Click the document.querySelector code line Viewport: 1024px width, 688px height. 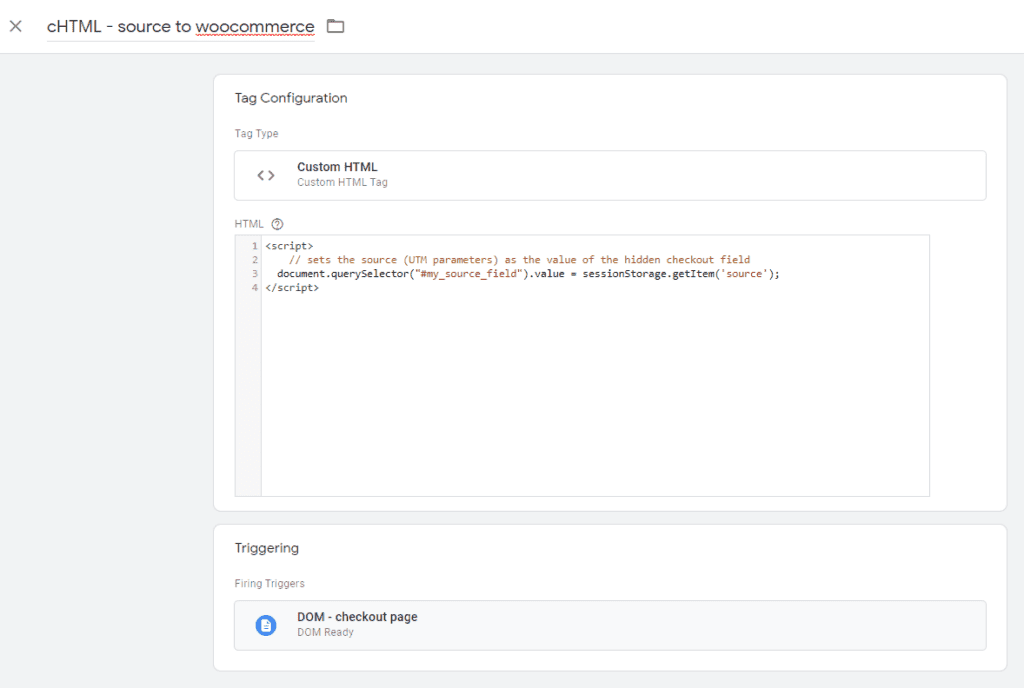(528, 274)
